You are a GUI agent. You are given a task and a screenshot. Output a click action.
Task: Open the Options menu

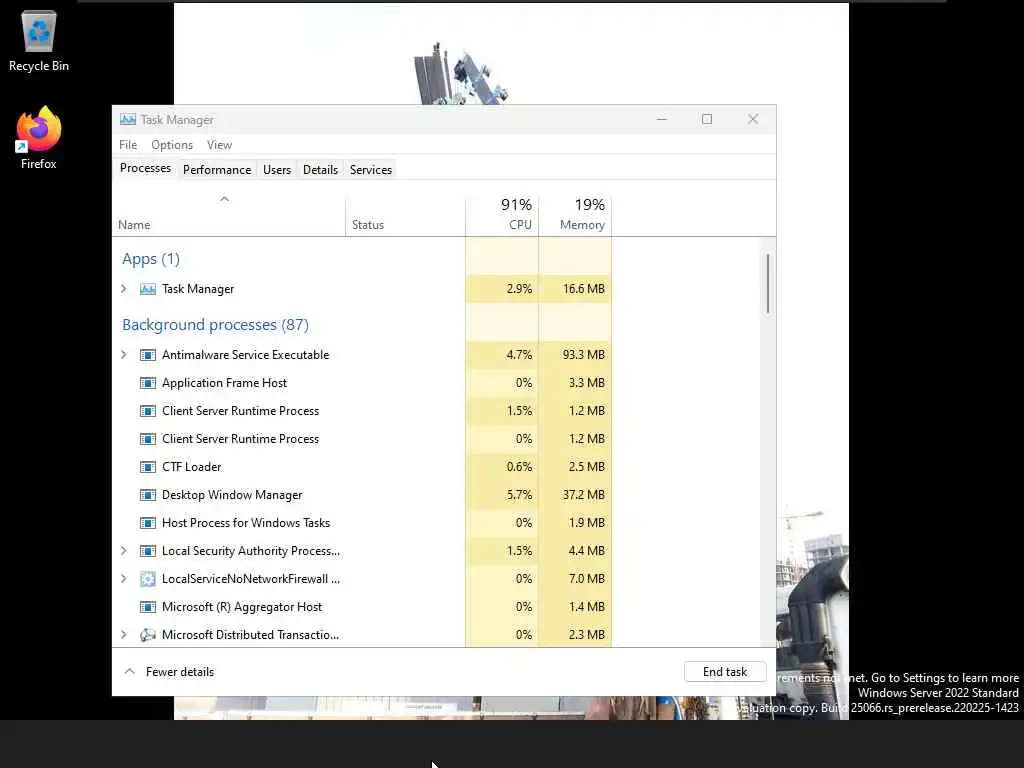click(x=172, y=145)
